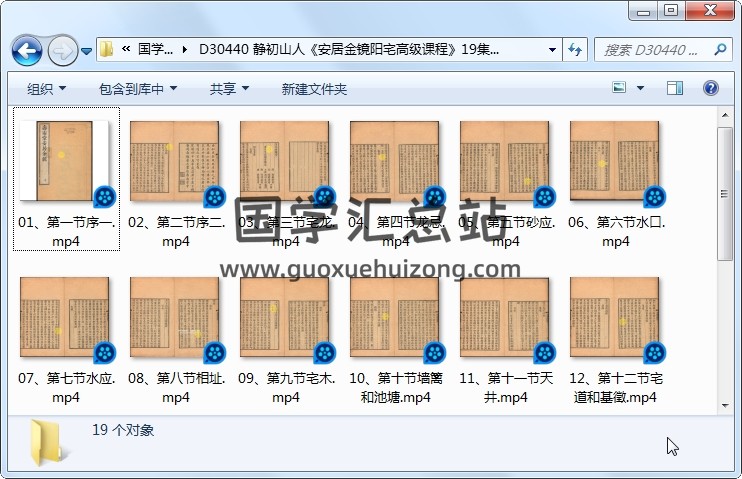Click file name 01、第一节序一.mp4
Screen dimensions: 742x479
point(66,231)
